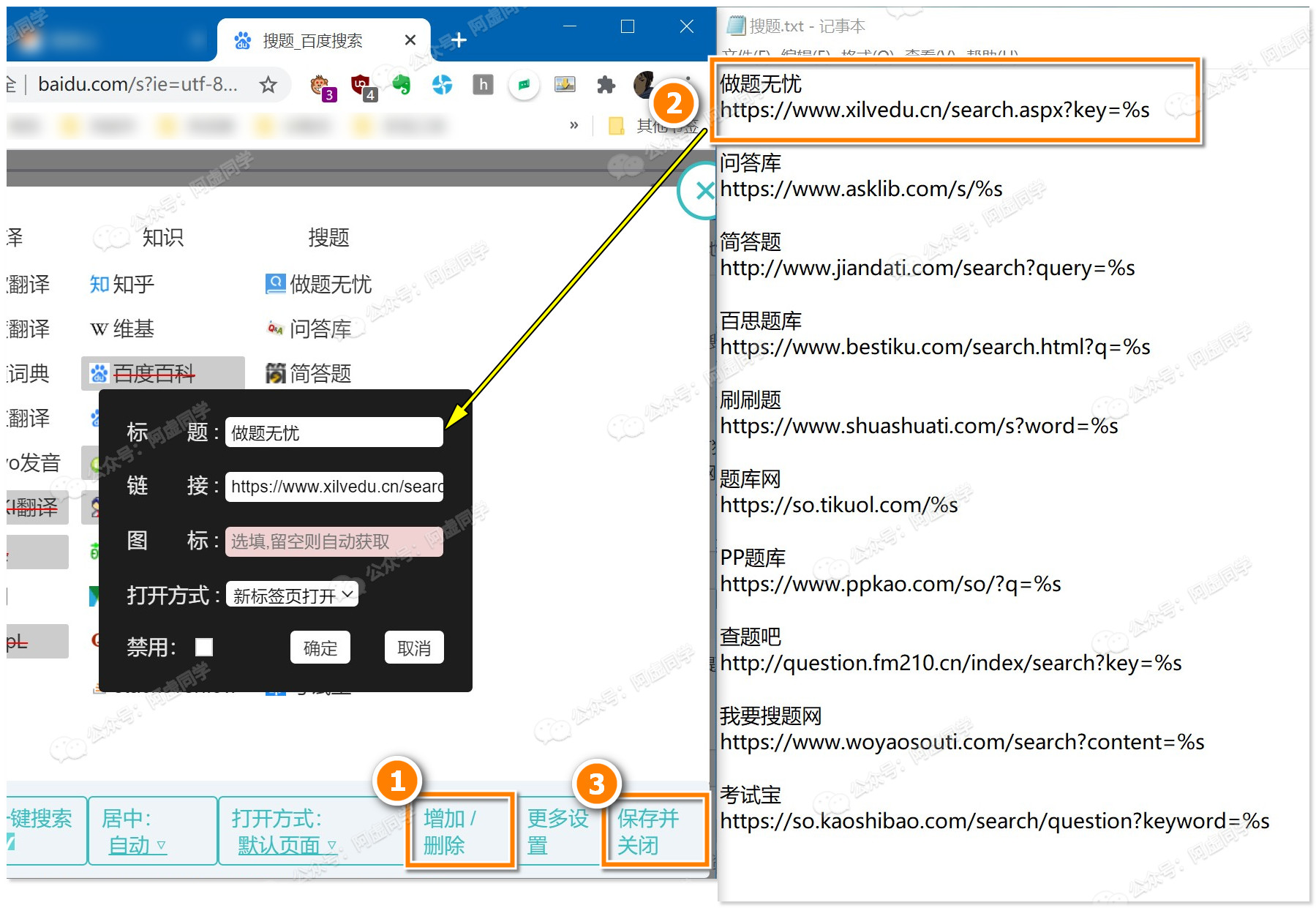This screenshot has width=1316, height=908.
Task: Open uBlock Origin extension icon
Action: [363, 87]
